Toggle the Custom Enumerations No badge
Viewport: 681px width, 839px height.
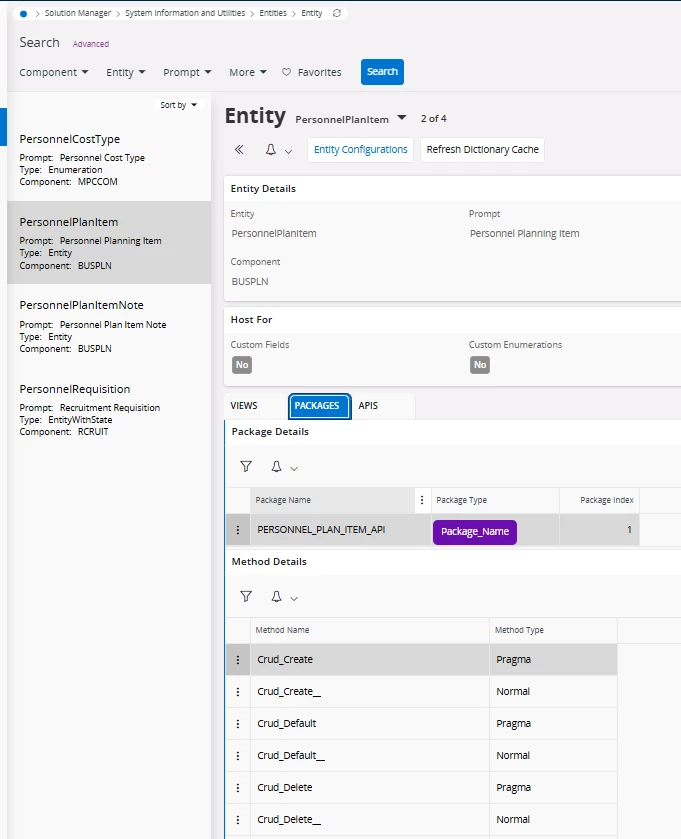tap(480, 365)
